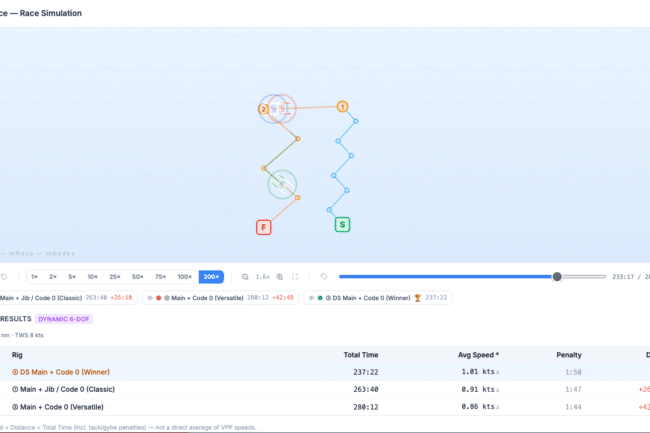Click the penalty value 1:47
This screenshot has width=650, height=433.
point(573,389)
